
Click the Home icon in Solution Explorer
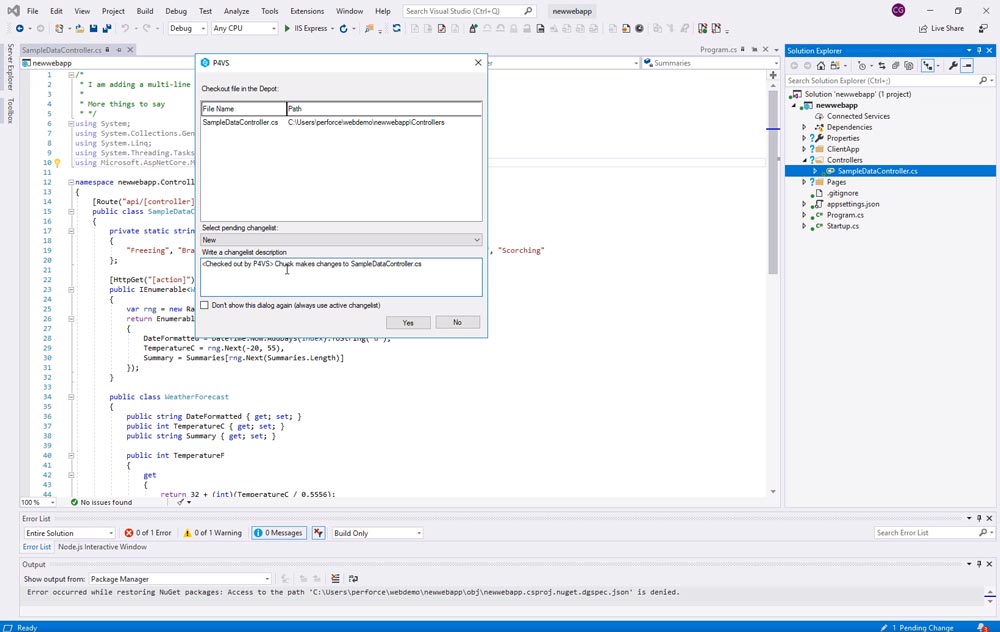(821, 65)
